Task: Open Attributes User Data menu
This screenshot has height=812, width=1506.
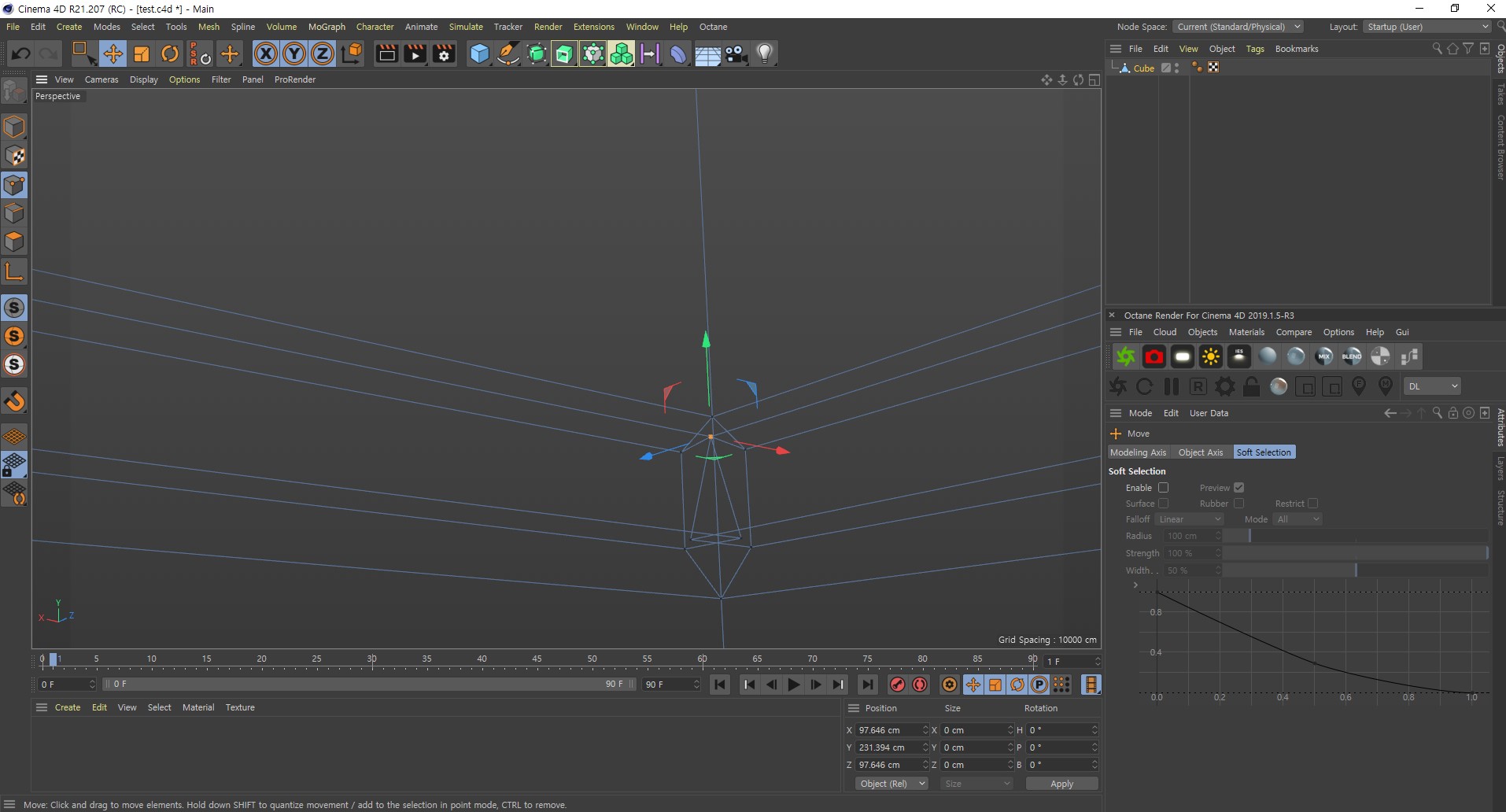Action: [1209, 413]
